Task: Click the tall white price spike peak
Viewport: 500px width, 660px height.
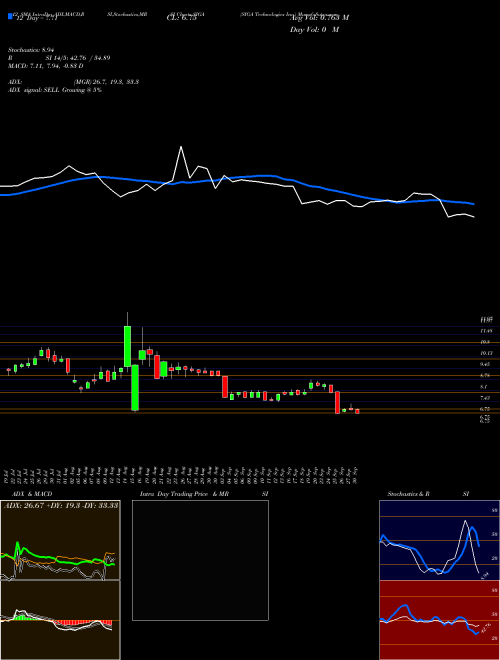Action: [x=181, y=147]
